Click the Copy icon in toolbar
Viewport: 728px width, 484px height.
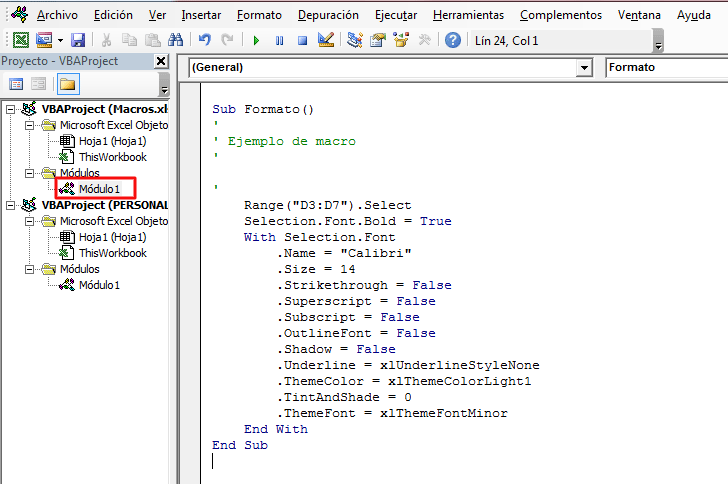click(x=129, y=40)
